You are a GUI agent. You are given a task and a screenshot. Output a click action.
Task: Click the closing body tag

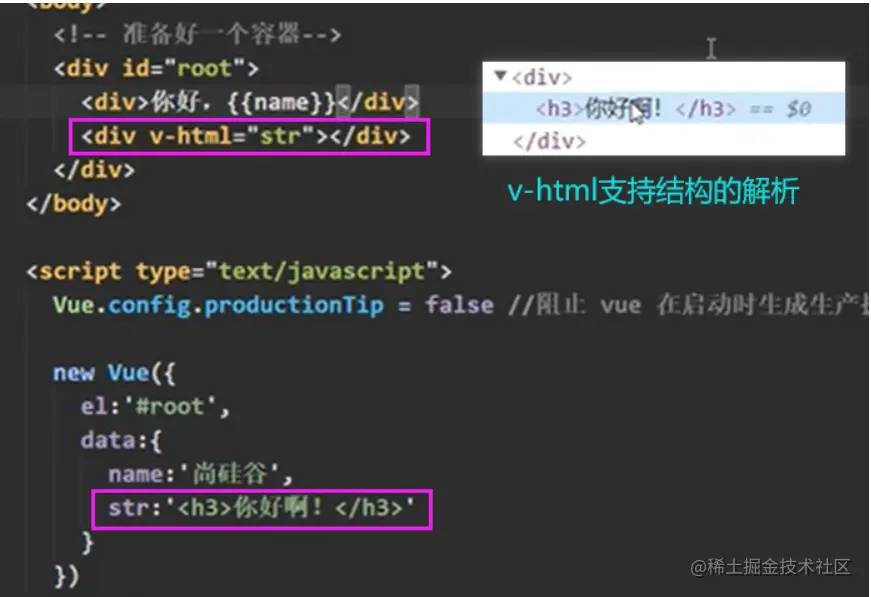tap(73, 204)
